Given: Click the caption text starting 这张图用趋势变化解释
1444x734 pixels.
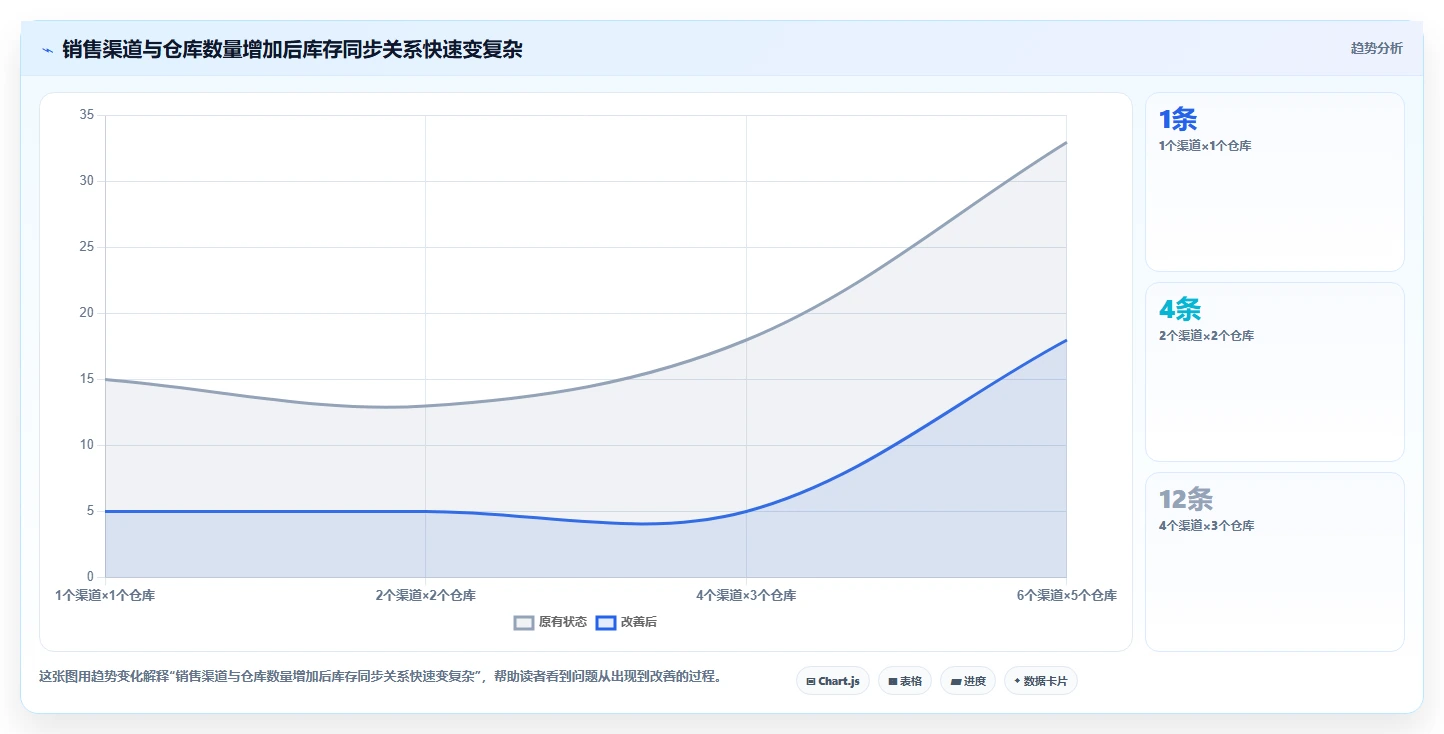Looking at the screenshot, I should (380, 677).
